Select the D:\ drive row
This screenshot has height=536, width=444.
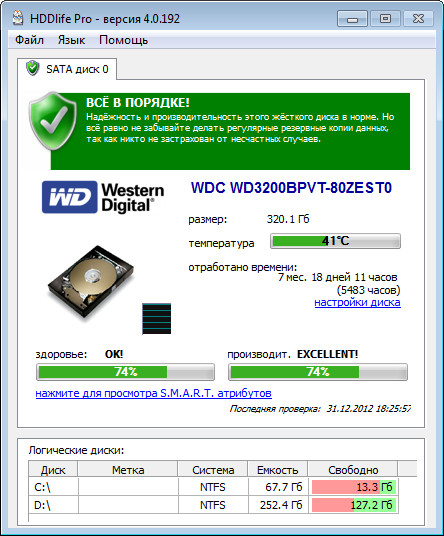[x=214, y=505]
